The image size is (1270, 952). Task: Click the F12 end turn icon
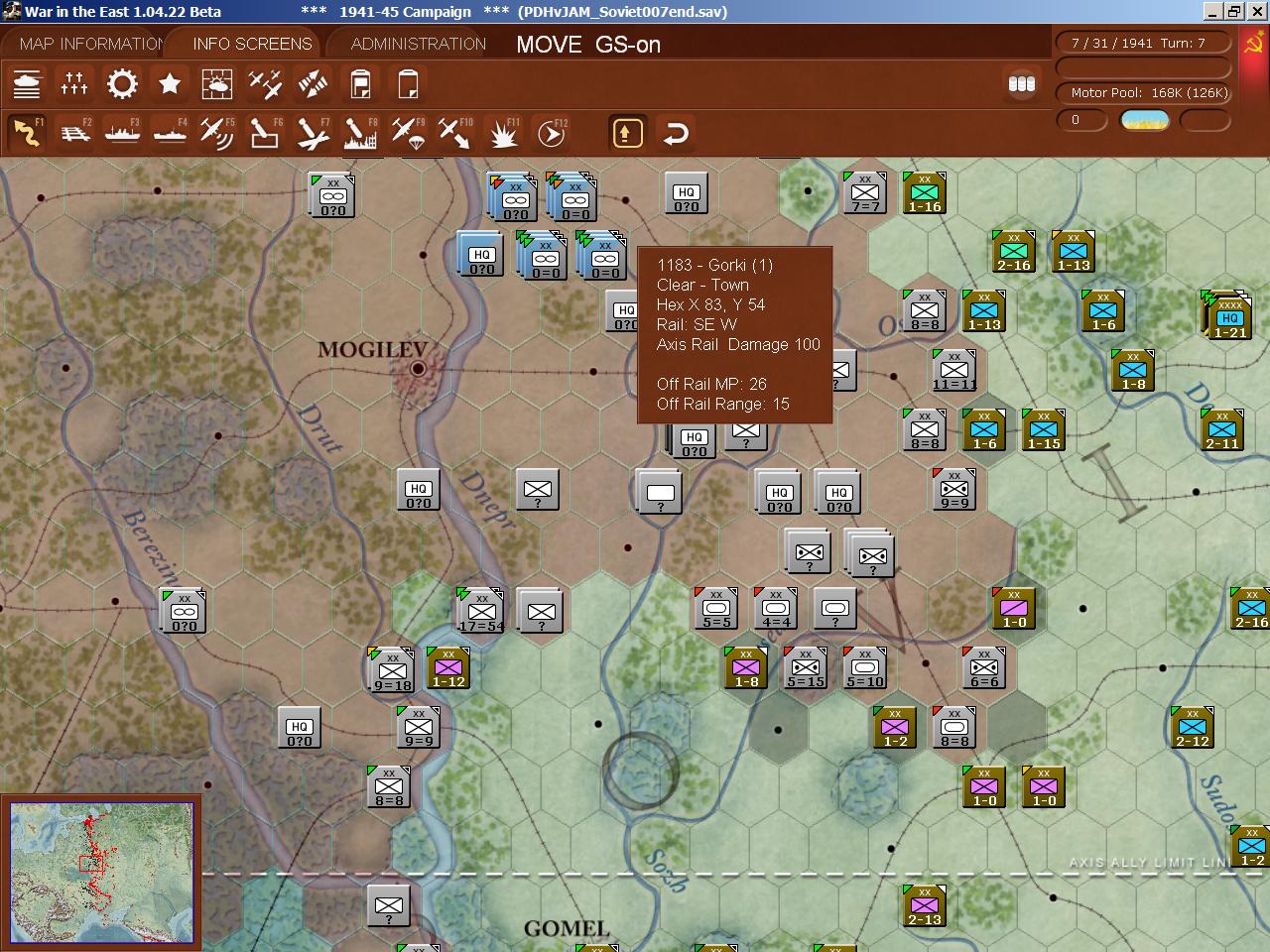pyautogui.click(x=552, y=133)
